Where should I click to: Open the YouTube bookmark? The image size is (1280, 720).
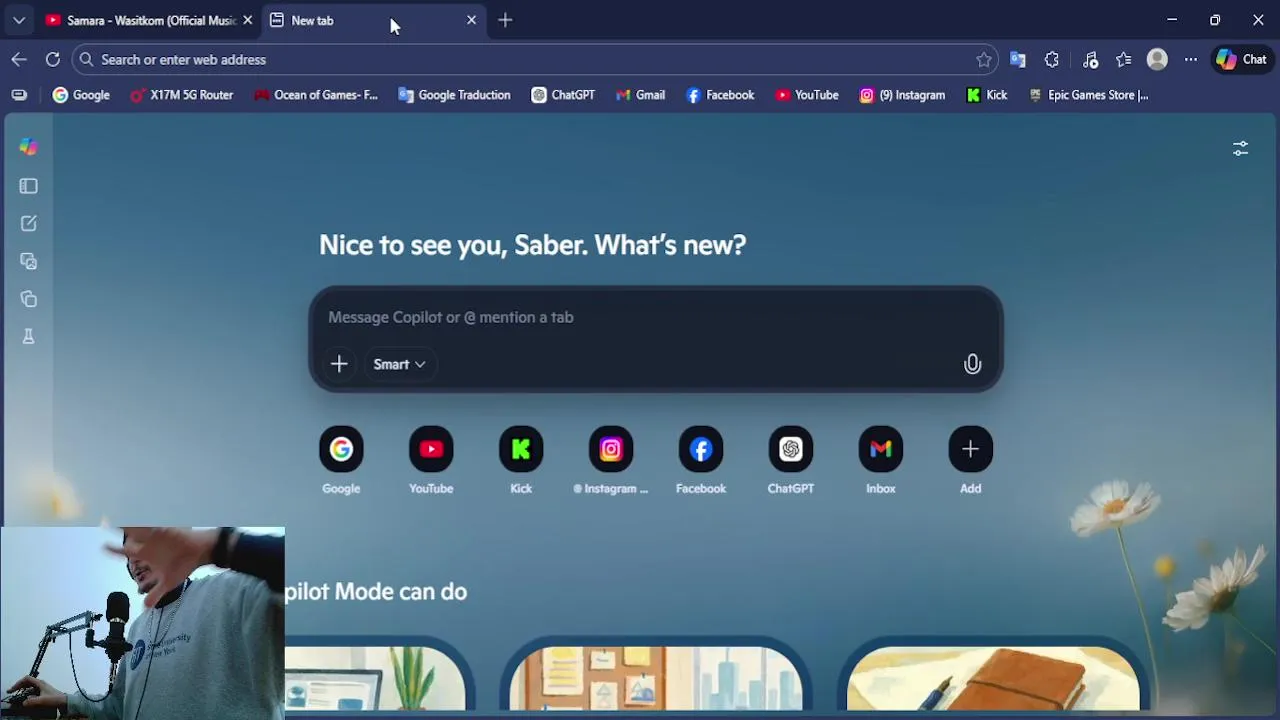coord(807,95)
